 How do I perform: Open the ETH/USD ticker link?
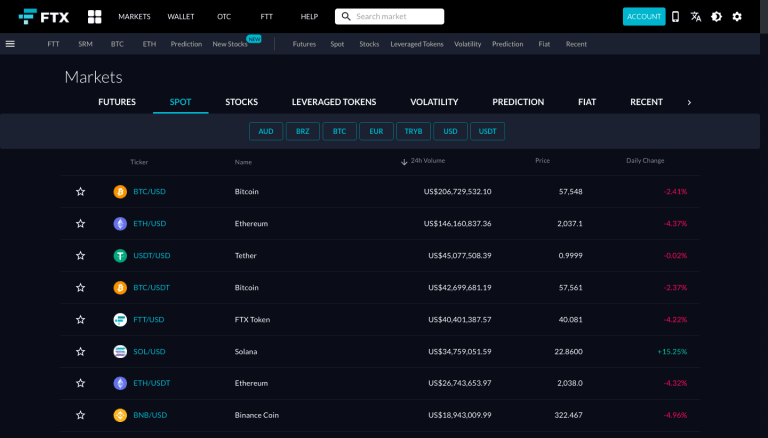coord(149,224)
